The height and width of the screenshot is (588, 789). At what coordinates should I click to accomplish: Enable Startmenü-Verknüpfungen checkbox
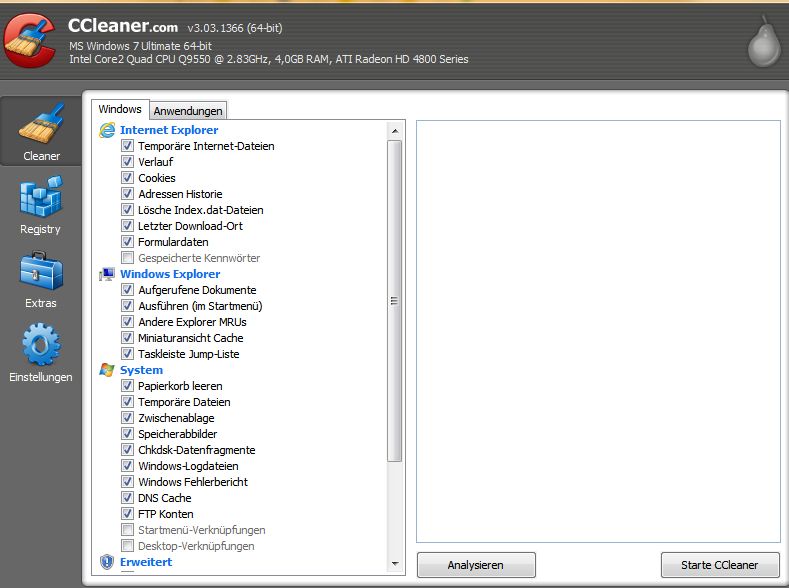coord(127,530)
